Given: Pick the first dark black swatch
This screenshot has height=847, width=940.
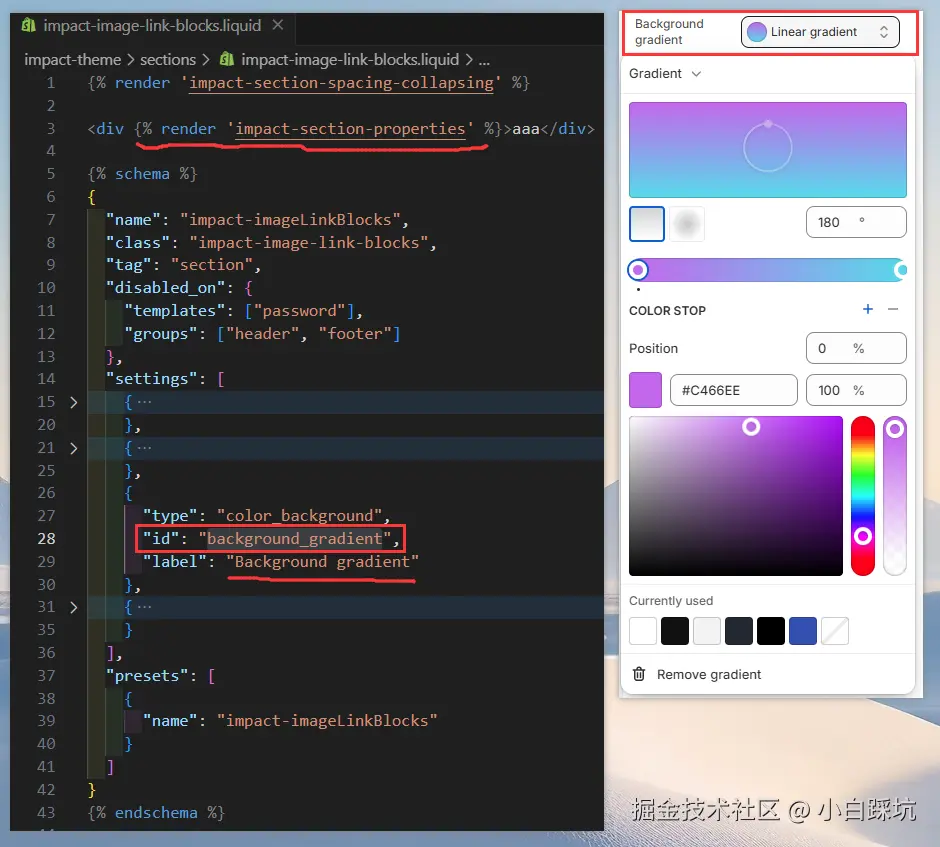Looking at the screenshot, I should pyautogui.click(x=674, y=631).
